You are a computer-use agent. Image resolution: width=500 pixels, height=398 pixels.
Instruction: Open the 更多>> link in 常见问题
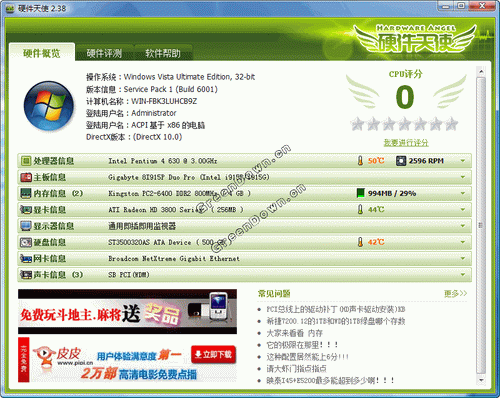coord(455,293)
